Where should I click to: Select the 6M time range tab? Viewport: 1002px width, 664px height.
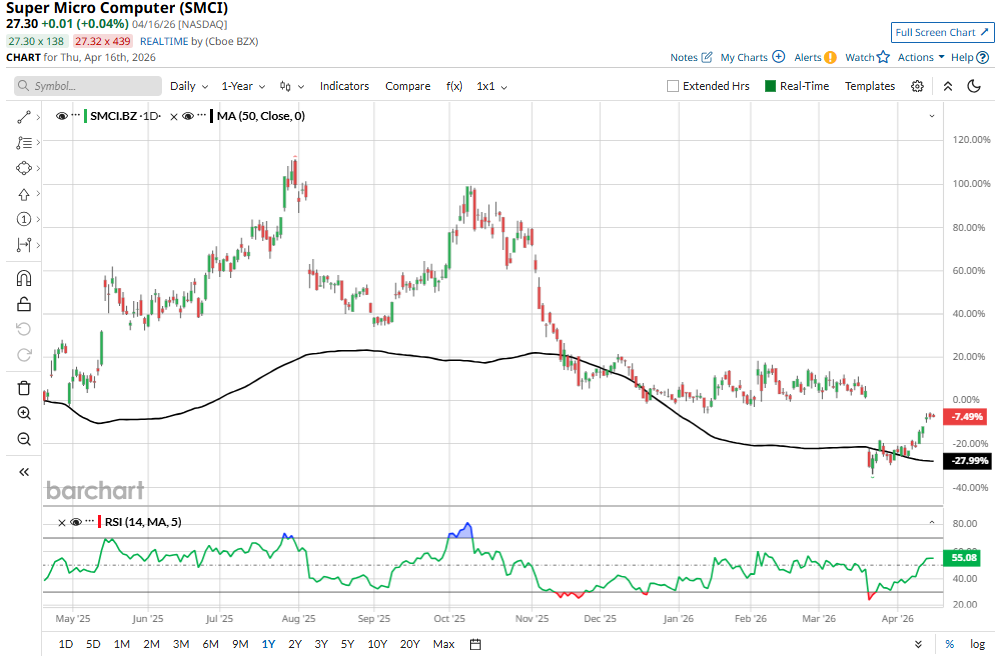tap(210, 644)
